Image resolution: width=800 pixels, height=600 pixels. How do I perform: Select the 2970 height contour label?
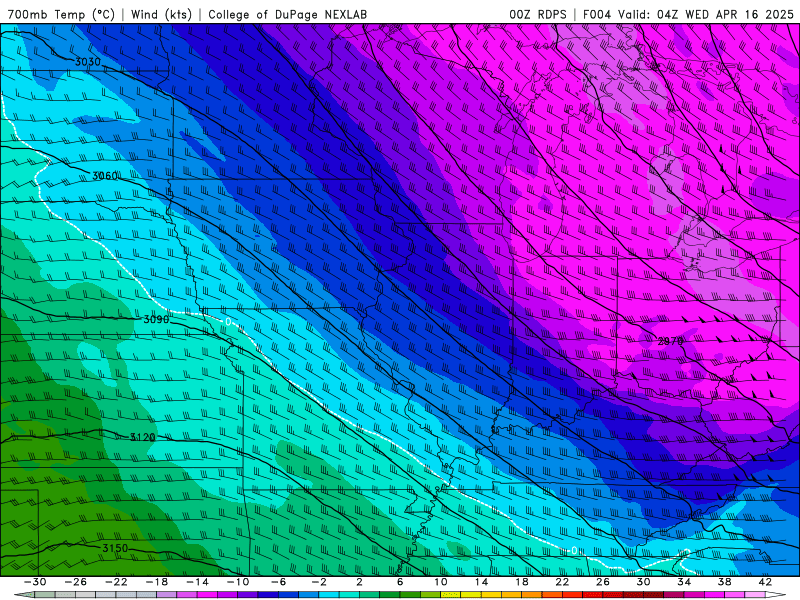click(x=670, y=341)
